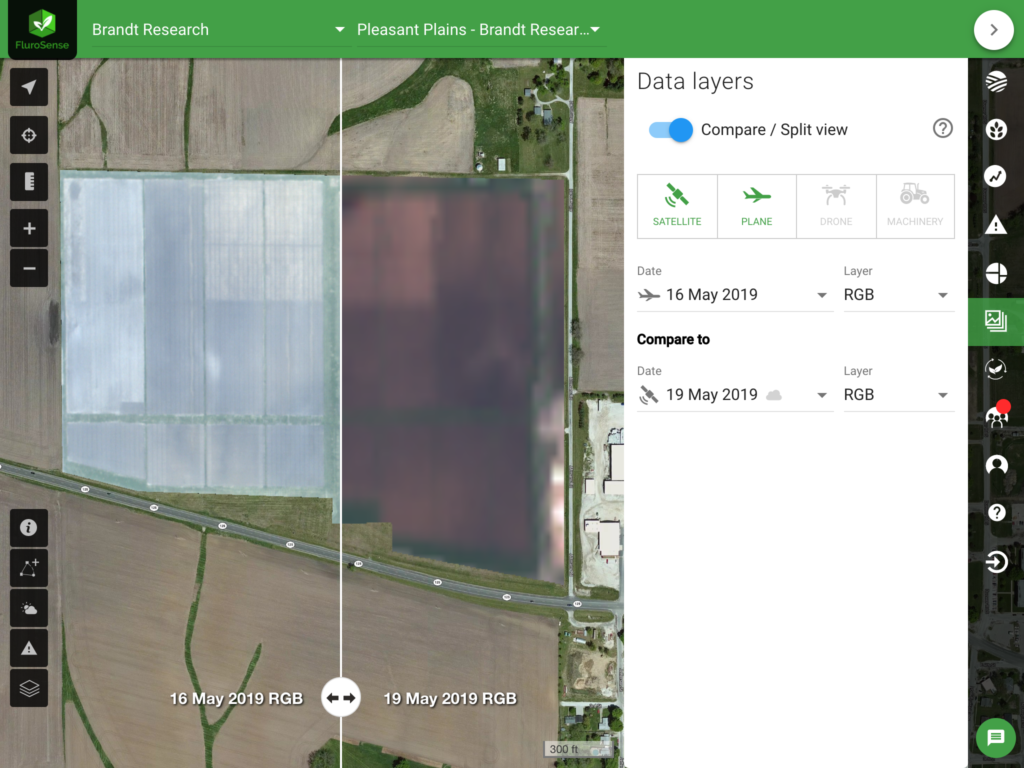1024x768 pixels.
Task: Select the Machinery data source tab
Action: (x=915, y=206)
